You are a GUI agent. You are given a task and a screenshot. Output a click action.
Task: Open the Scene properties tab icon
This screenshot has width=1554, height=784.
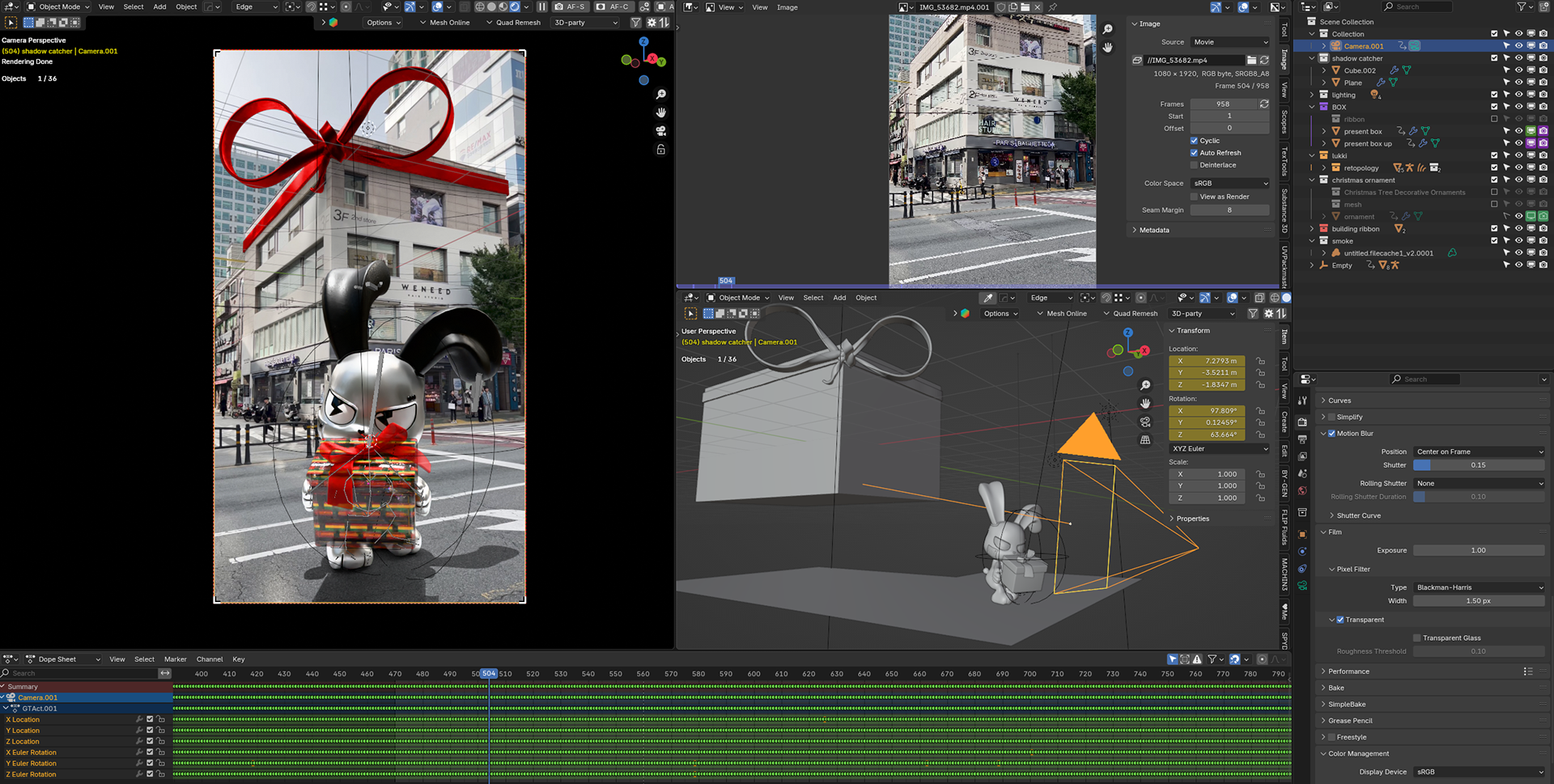pyautogui.click(x=1302, y=473)
